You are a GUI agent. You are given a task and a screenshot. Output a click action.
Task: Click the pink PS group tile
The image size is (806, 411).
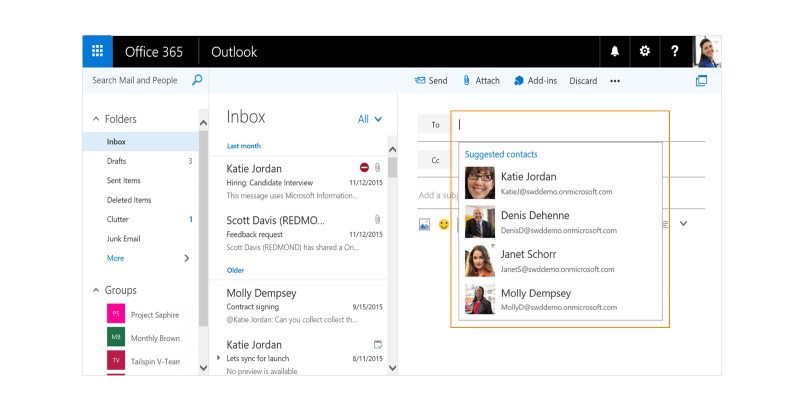pos(116,313)
